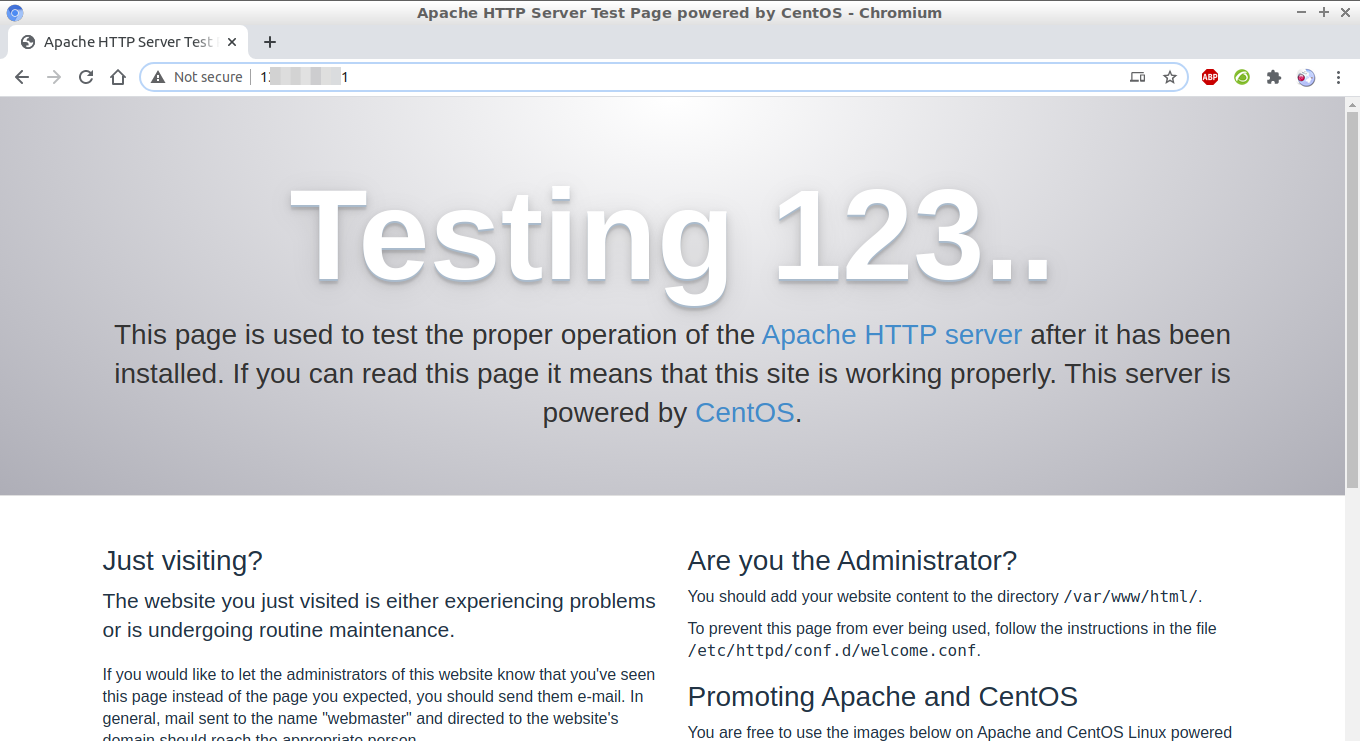Click the green circular extension icon
This screenshot has height=741, width=1360.
tap(1242, 77)
